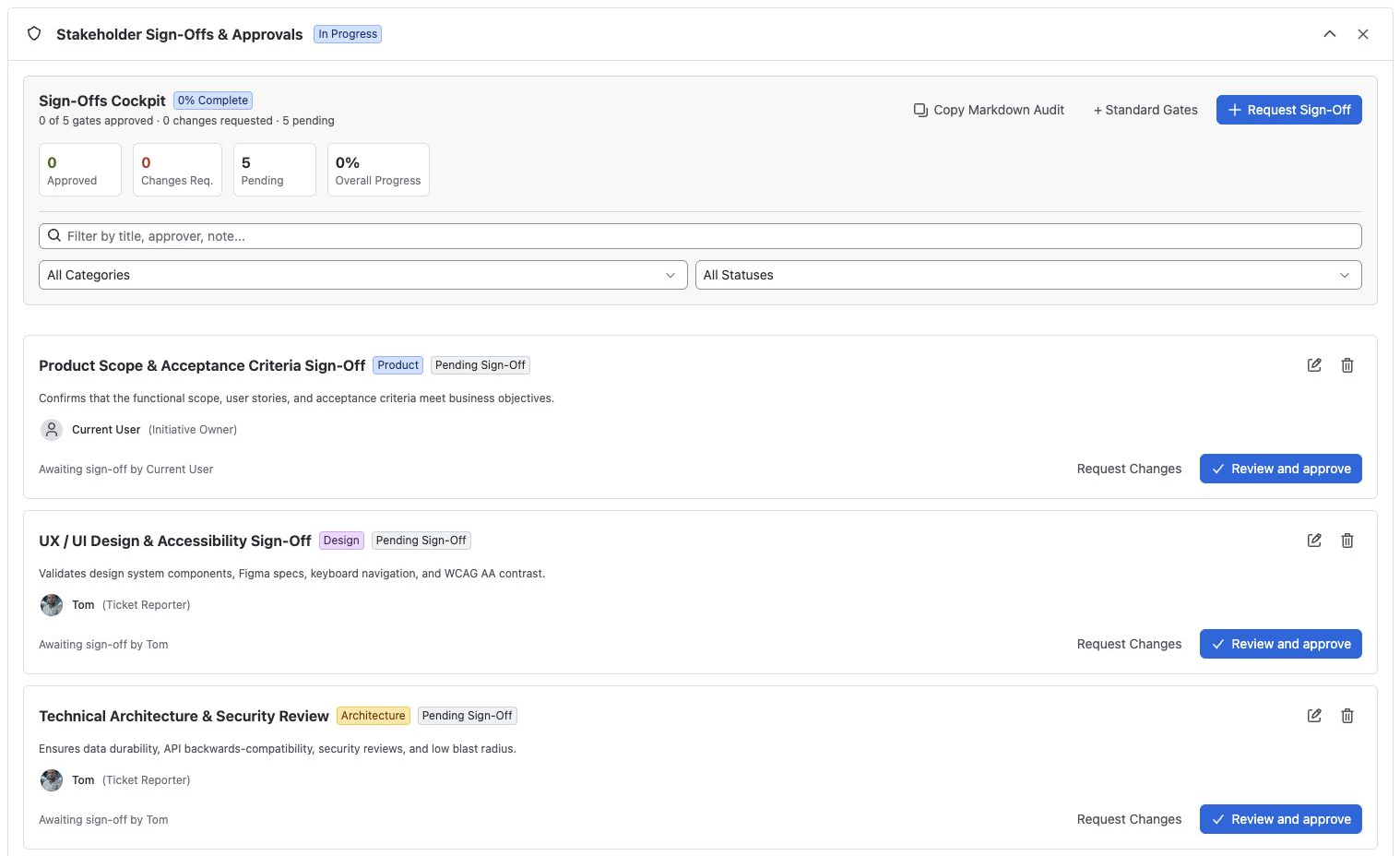Viewport: 1400px width, 856px height.
Task: Click the shield icon beside Stakeholder Sign-Offs title
Action: point(34,34)
